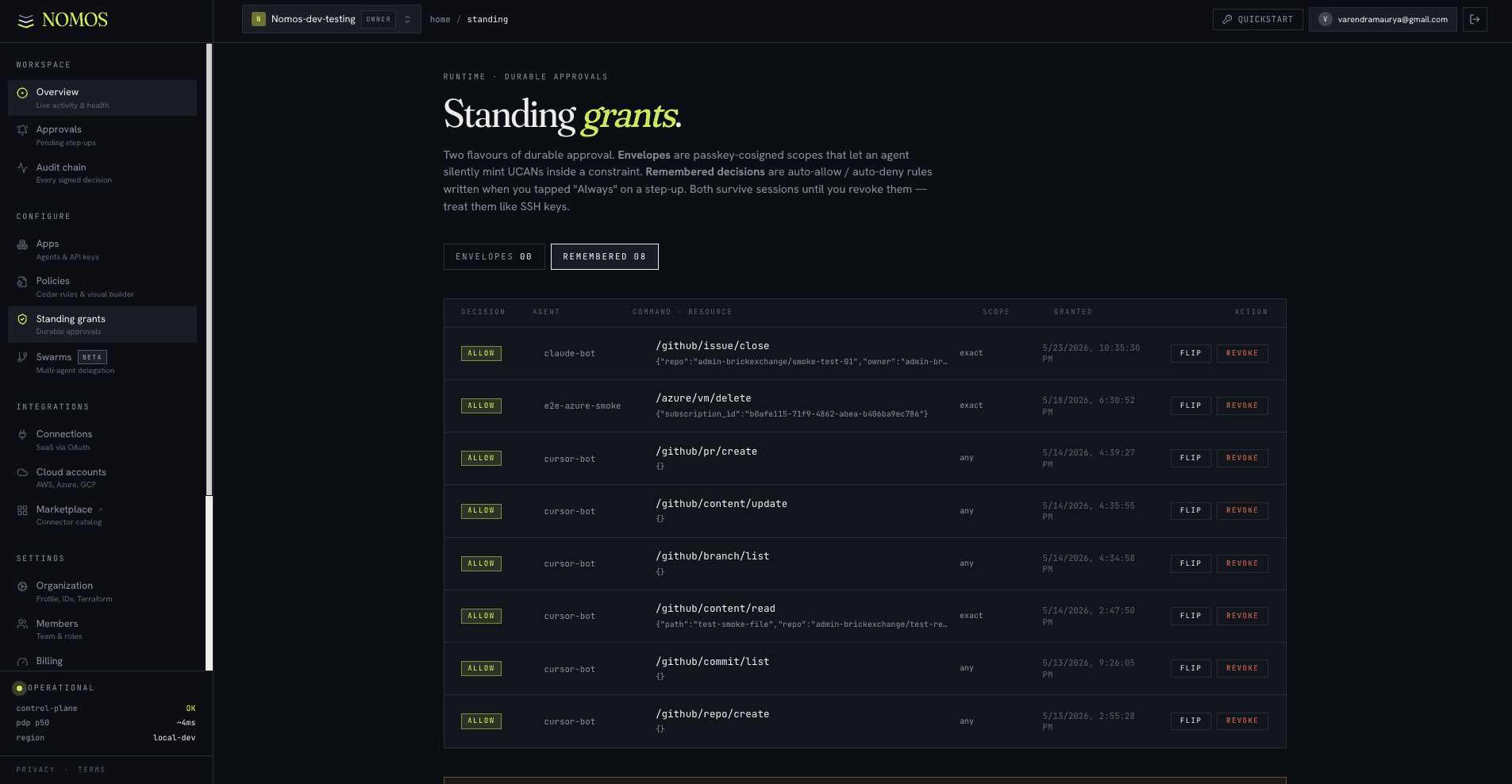Image resolution: width=1512 pixels, height=784 pixels.
Task: Click the ALLOW badge for claude-bot
Action: [x=481, y=353]
